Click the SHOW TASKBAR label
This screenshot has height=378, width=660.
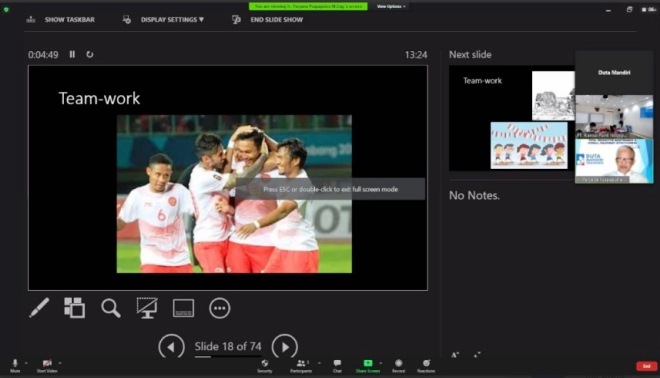(x=70, y=20)
